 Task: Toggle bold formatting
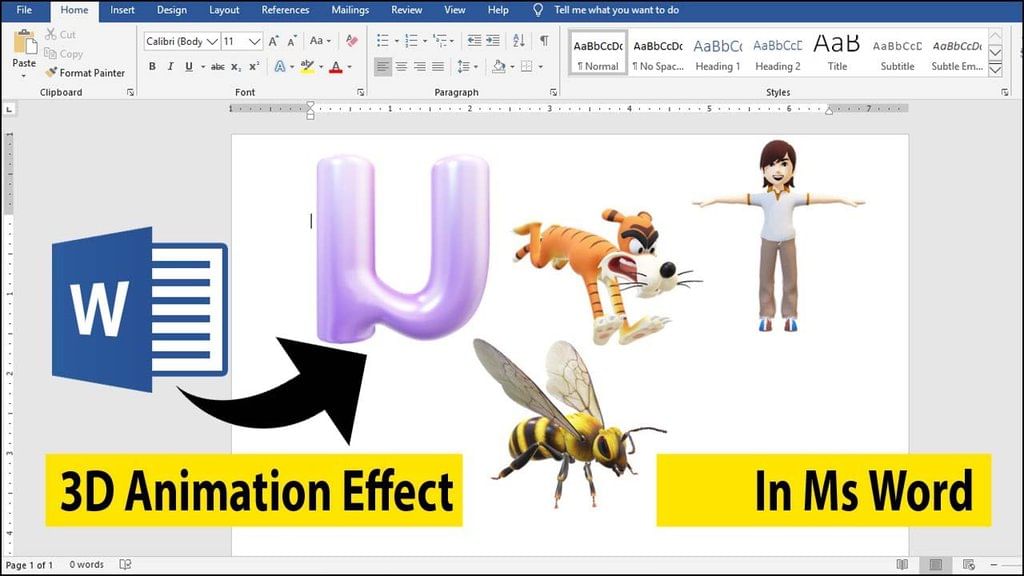(x=152, y=67)
